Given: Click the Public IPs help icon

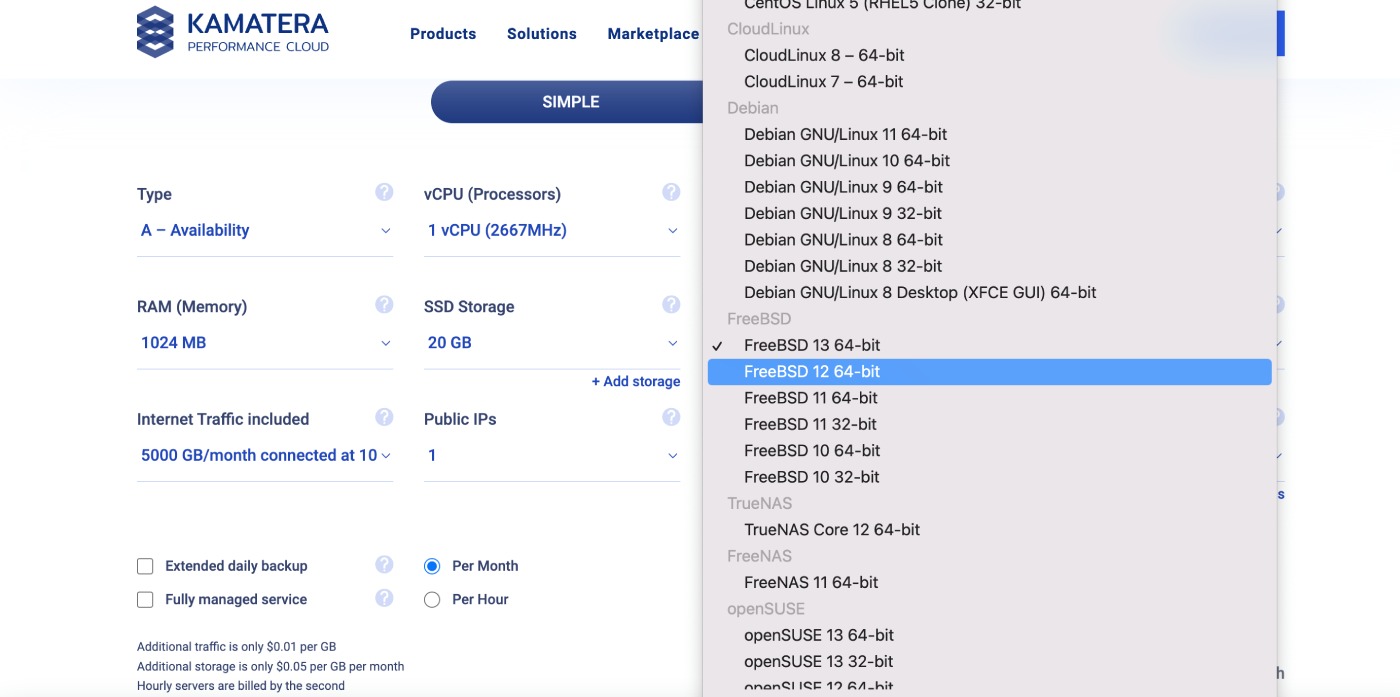Looking at the screenshot, I should [x=671, y=418].
